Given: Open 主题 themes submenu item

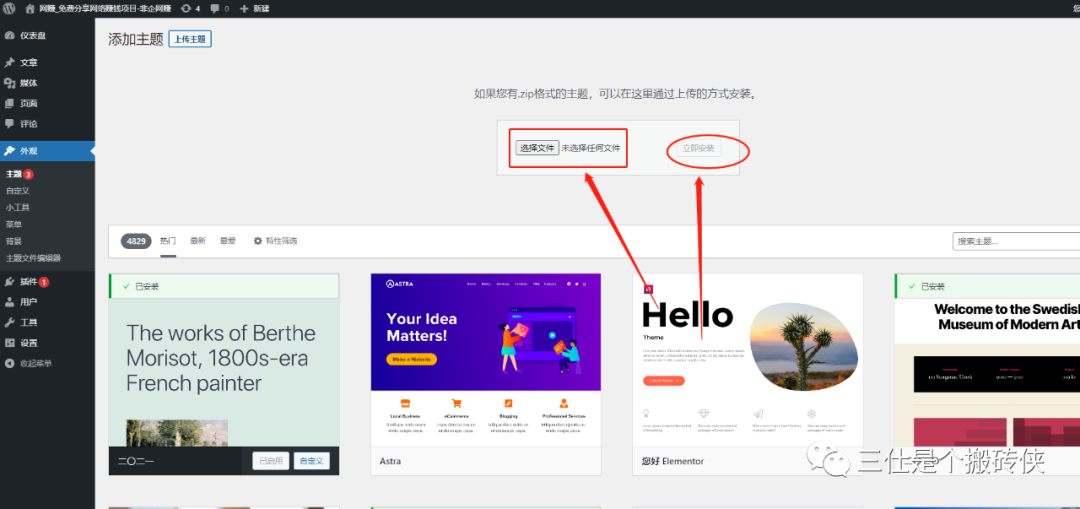Looking at the screenshot, I should pyautogui.click(x=14, y=174).
